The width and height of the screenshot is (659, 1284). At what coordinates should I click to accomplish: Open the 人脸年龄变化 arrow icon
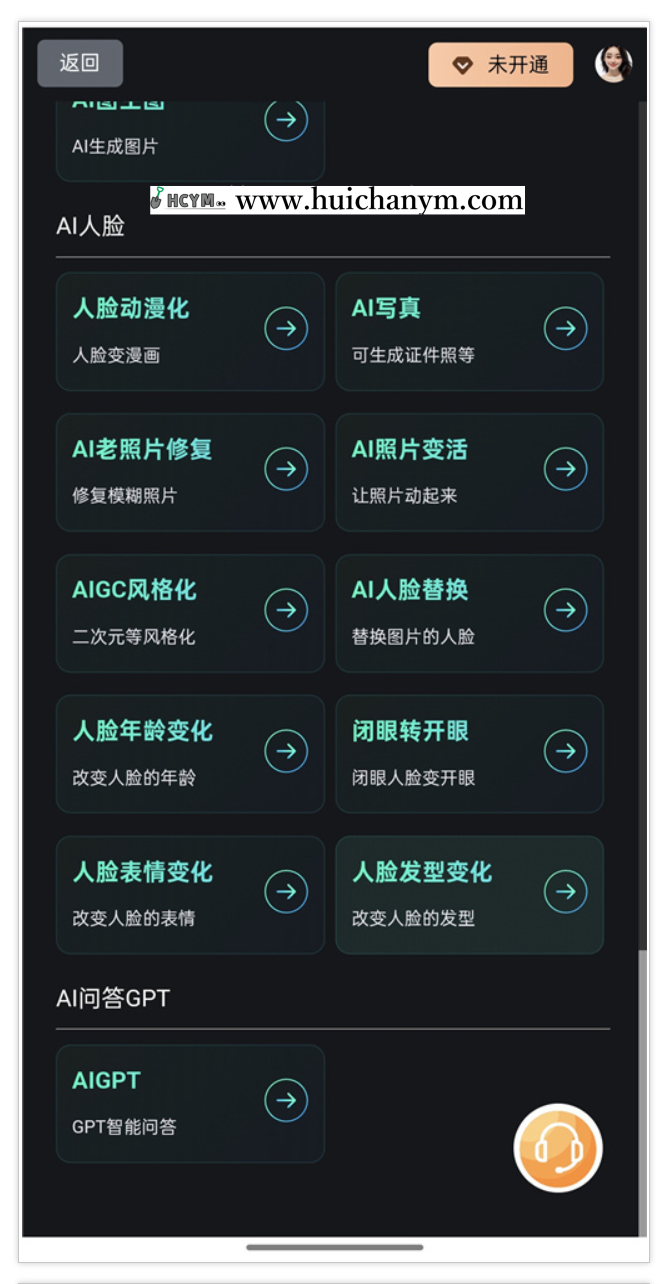point(286,750)
